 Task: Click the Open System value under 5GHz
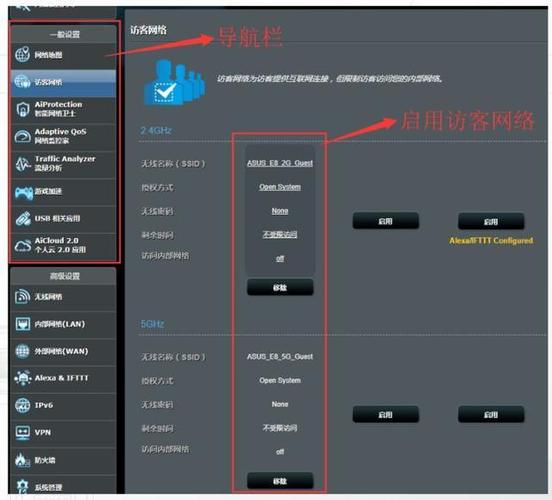tap(280, 380)
